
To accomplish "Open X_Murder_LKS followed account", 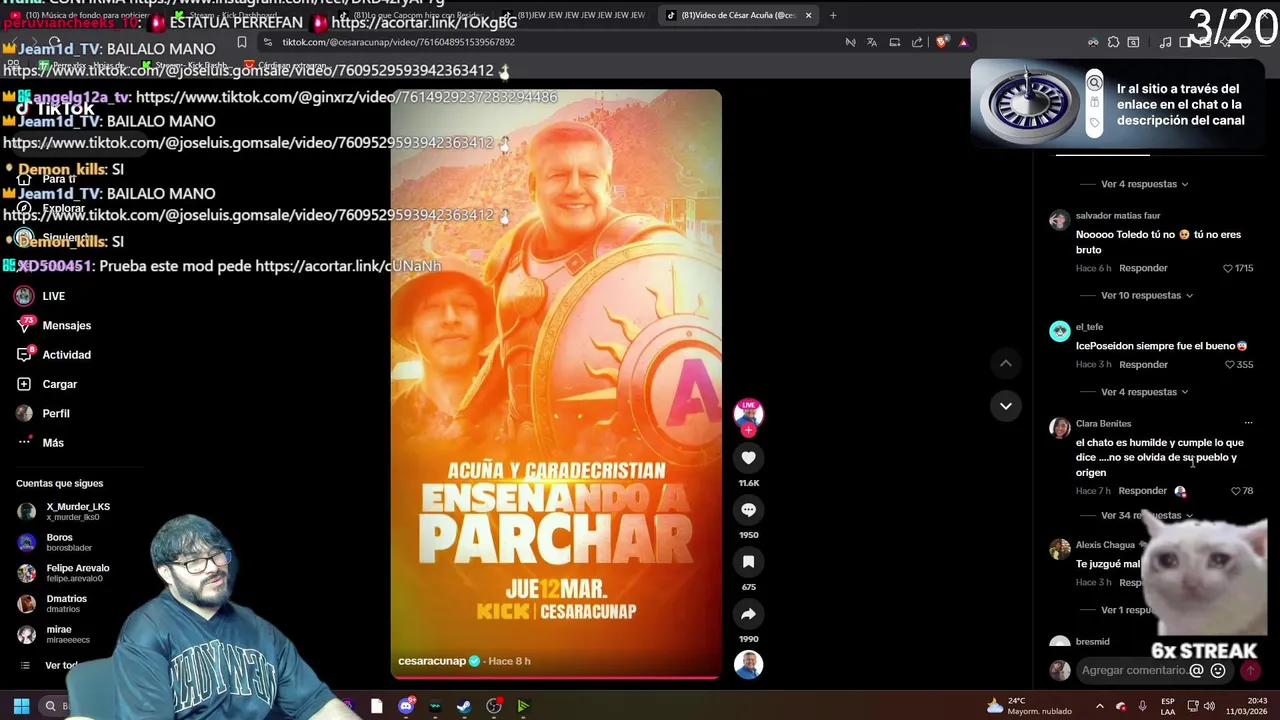I will coord(64,511).
